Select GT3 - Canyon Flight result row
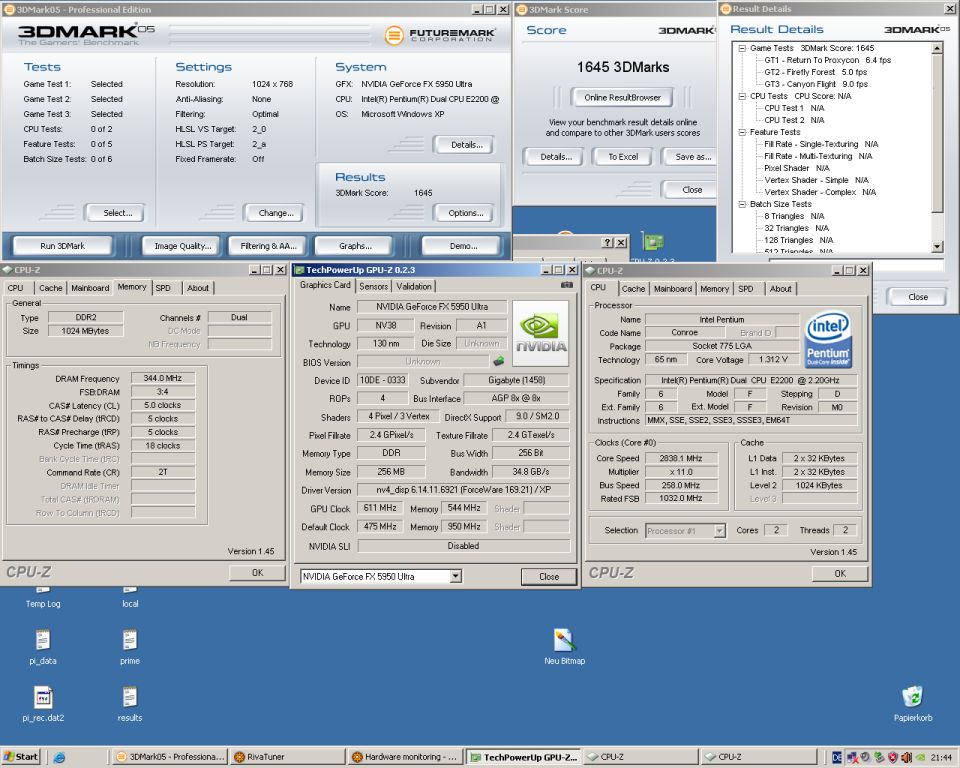Image resolution: width=960 pixels, height=768 pixels. tap(816, 84)
